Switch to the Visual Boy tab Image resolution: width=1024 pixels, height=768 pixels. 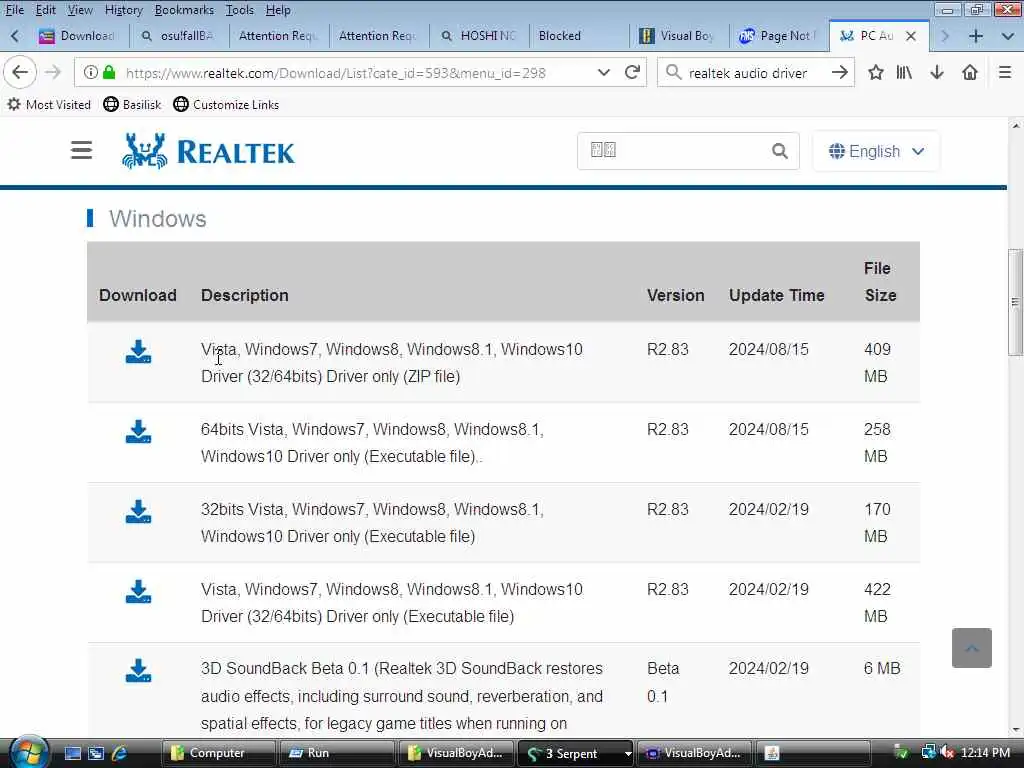click(678, 36)
